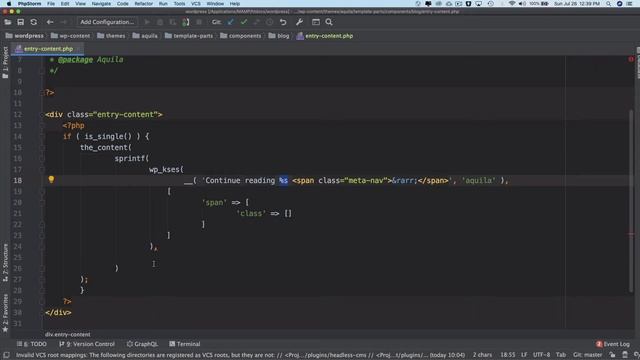Click div.entry-content breadcrumb below editor
The height and width of the screenshot is (360, 640).
68,334
